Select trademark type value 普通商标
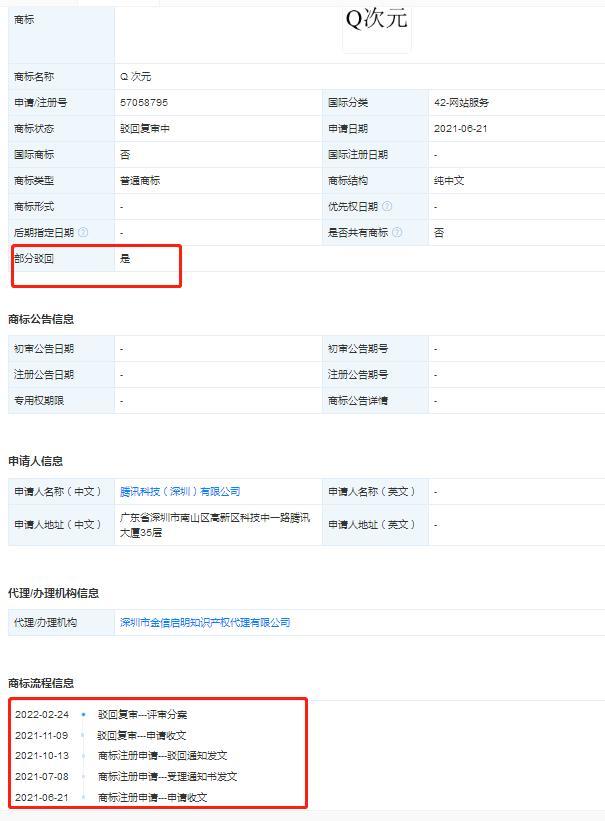This screenshot has height=821, width=605. [x=140, y=181]
